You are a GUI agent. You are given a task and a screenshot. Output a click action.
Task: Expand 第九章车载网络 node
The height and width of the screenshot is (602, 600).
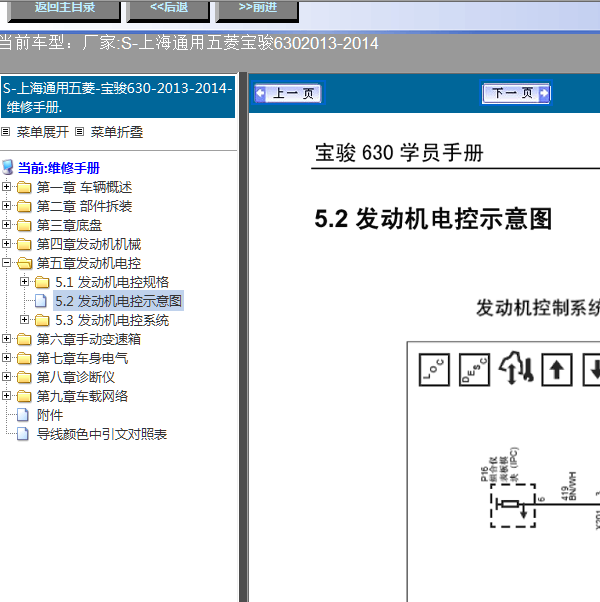6,395
